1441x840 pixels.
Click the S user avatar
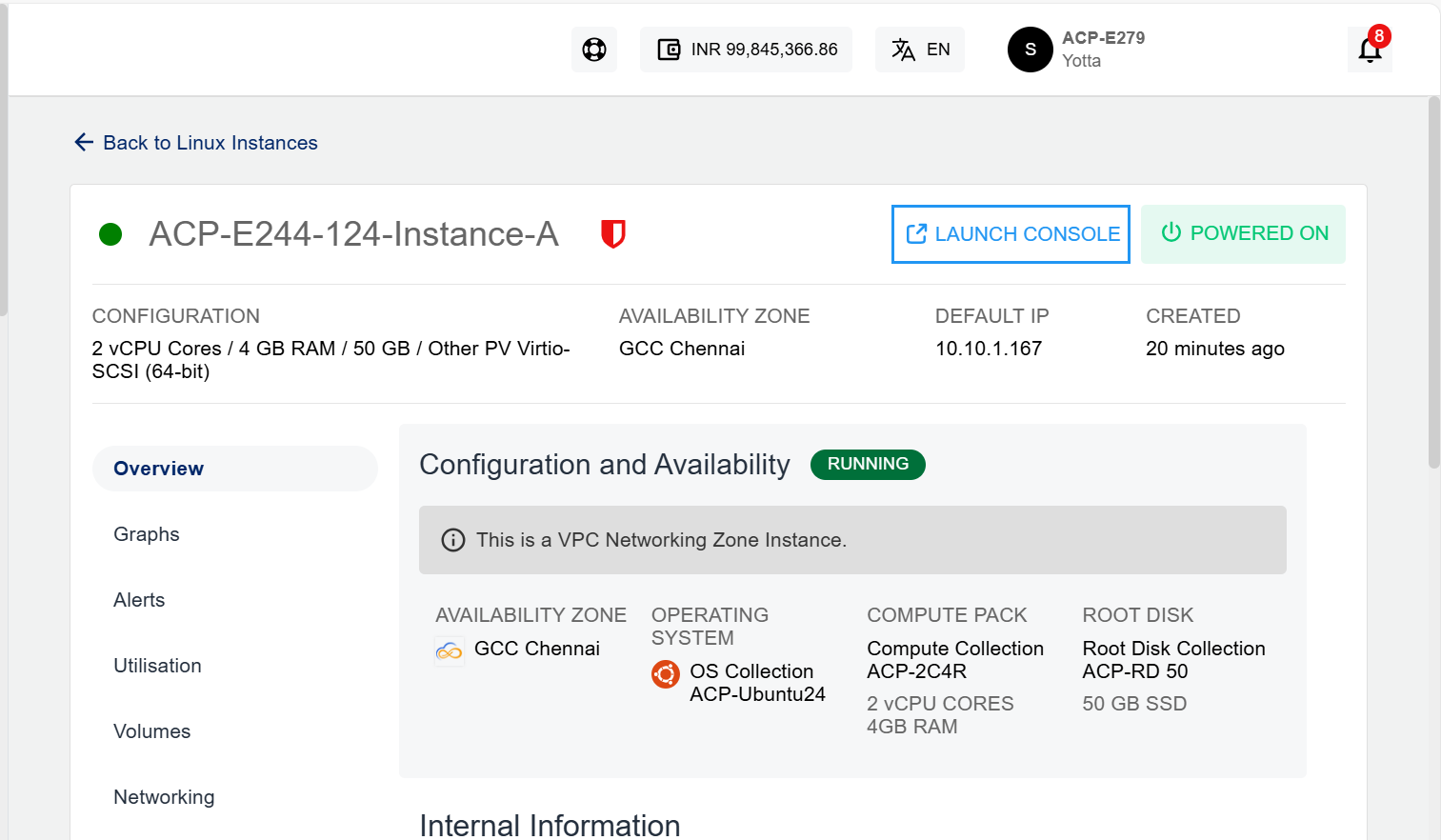[x=1031, y=50]
